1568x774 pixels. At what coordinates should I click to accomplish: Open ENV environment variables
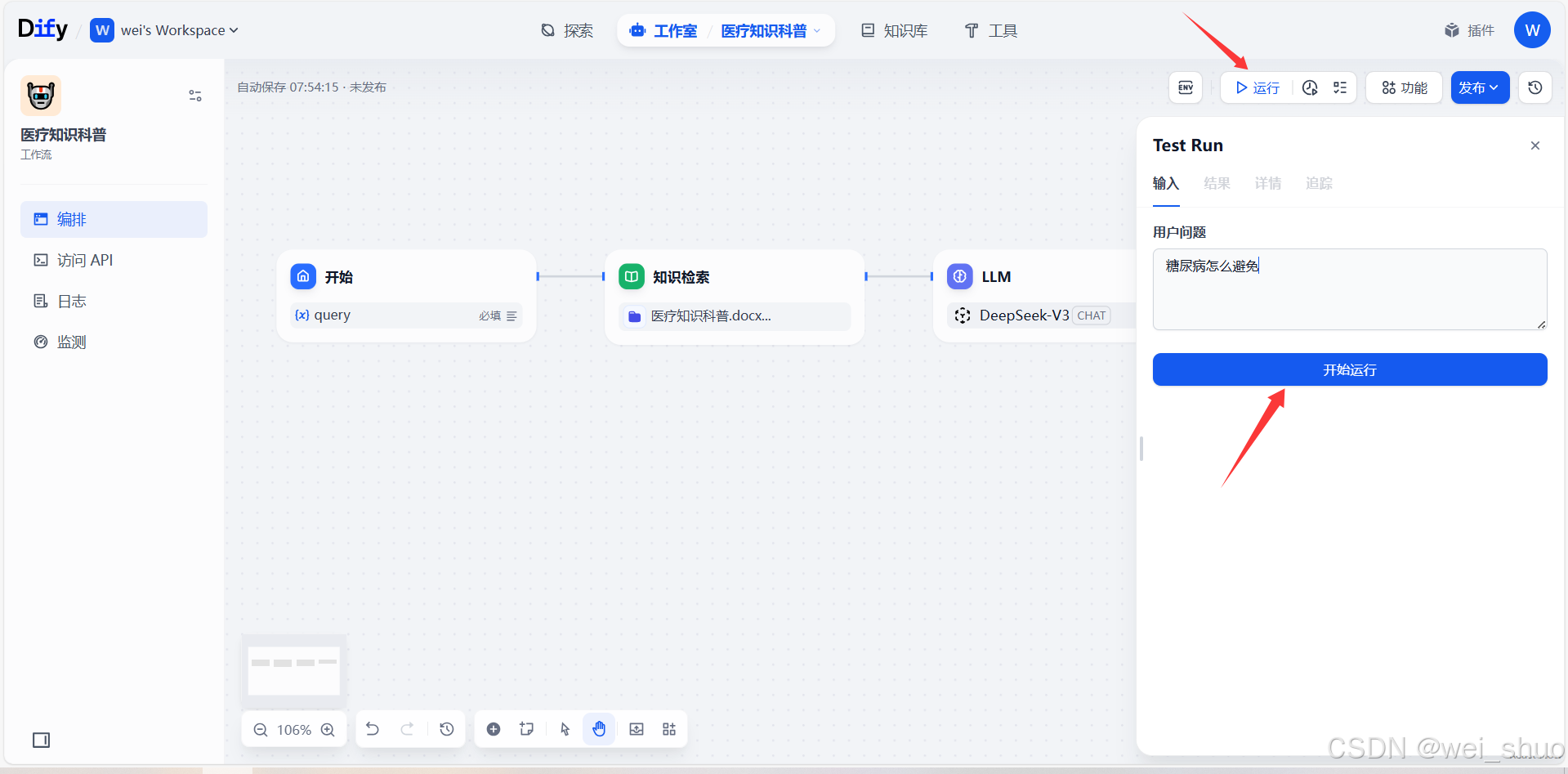(1186, 87)
